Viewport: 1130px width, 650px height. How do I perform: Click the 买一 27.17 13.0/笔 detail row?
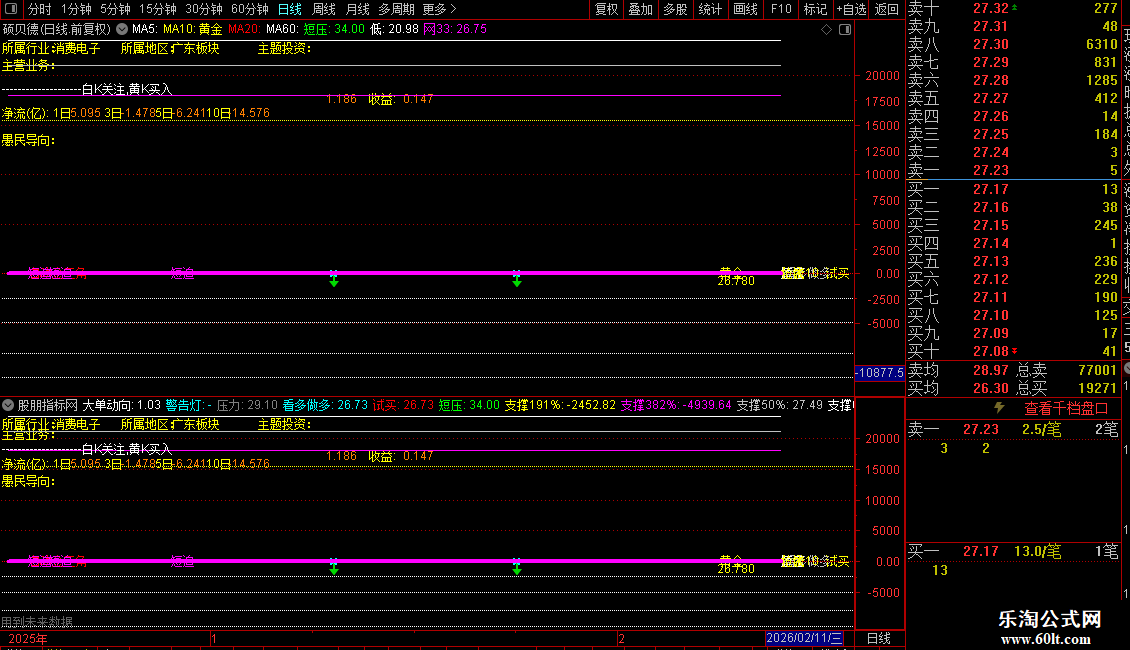point(1013,551)
